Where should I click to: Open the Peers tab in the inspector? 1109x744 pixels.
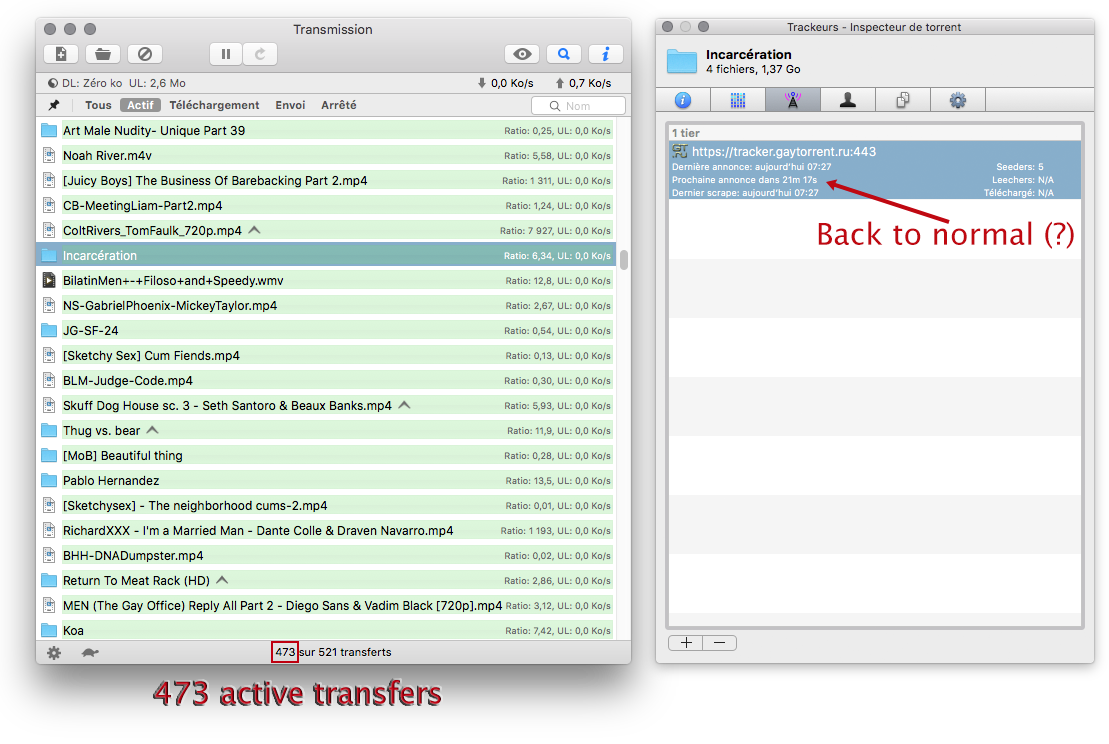click(x=848, y=100)
